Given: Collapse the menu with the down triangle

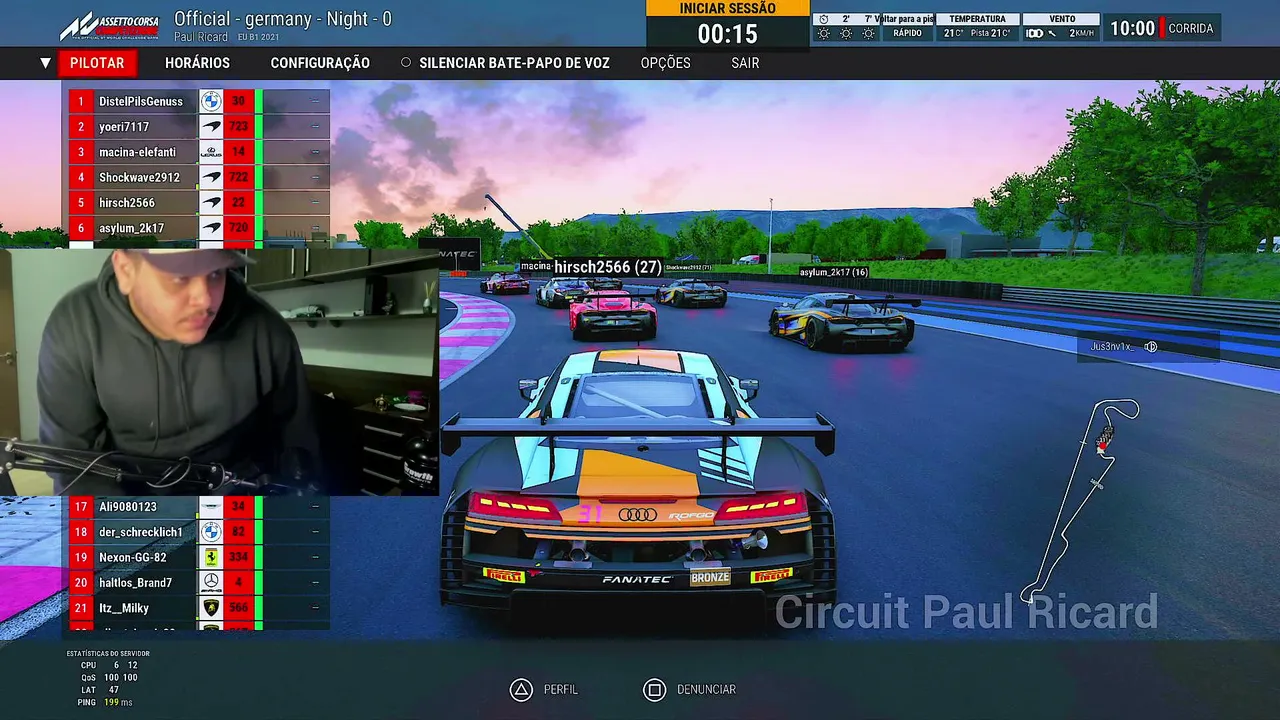Looking at the screenshot, I should point(45,63).
